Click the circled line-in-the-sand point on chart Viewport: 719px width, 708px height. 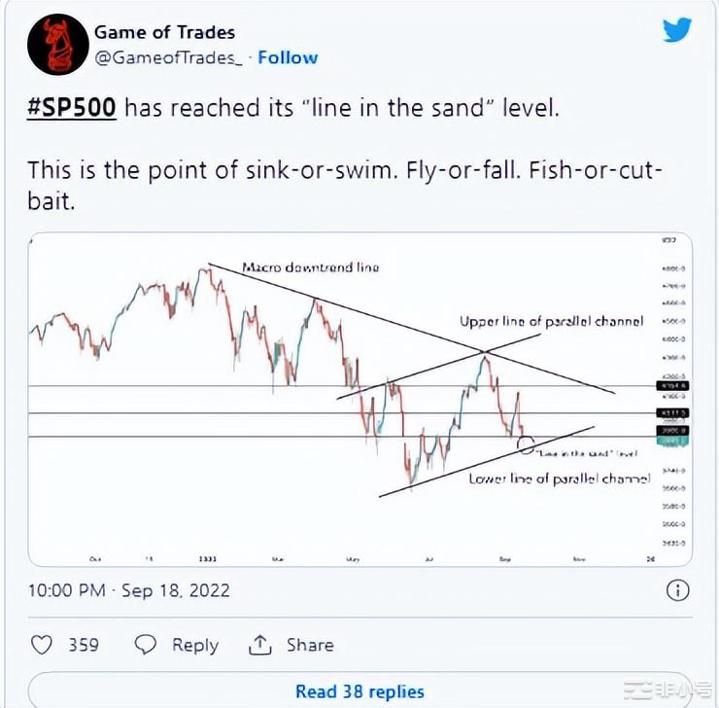click(x=526, y=441)
